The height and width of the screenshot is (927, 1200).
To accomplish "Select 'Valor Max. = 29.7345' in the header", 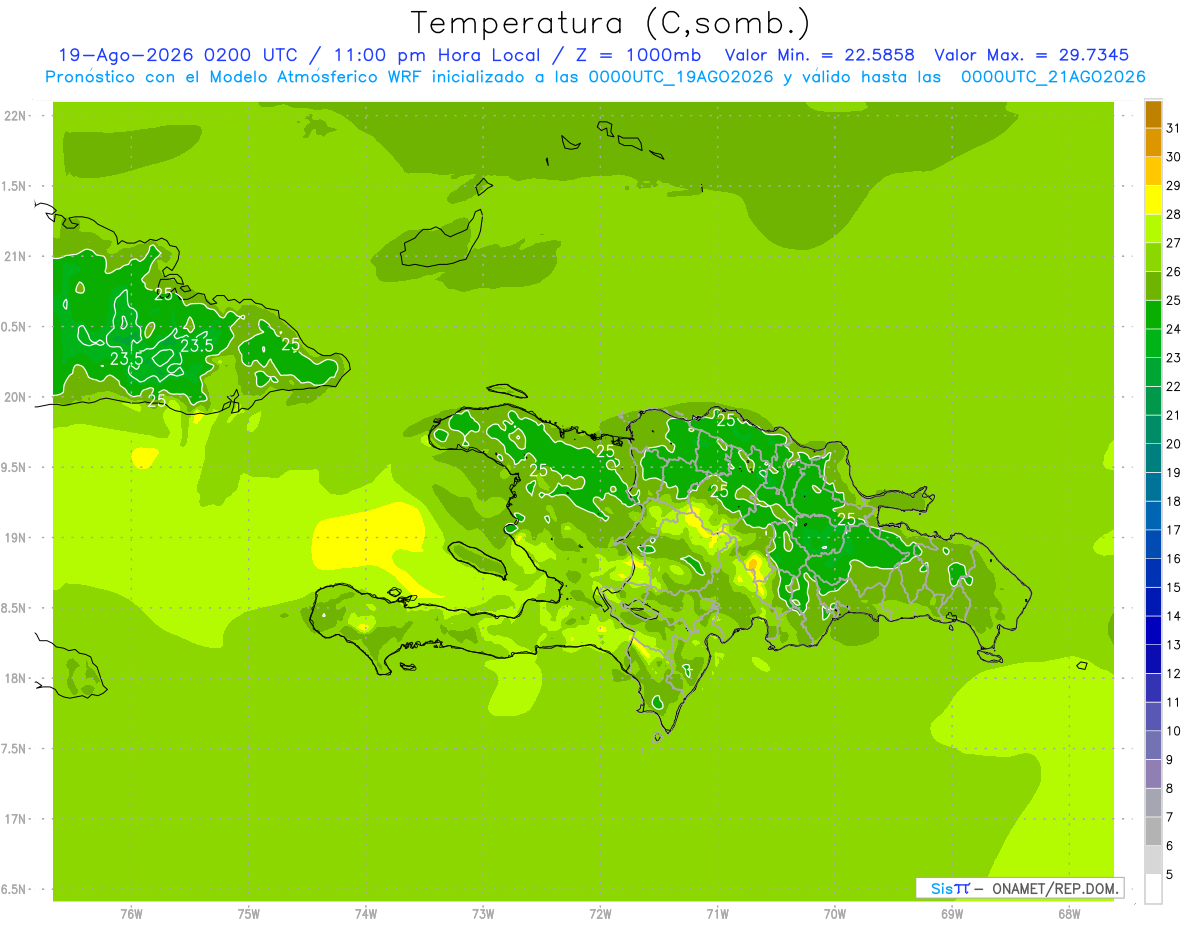I will [1032, 55].
